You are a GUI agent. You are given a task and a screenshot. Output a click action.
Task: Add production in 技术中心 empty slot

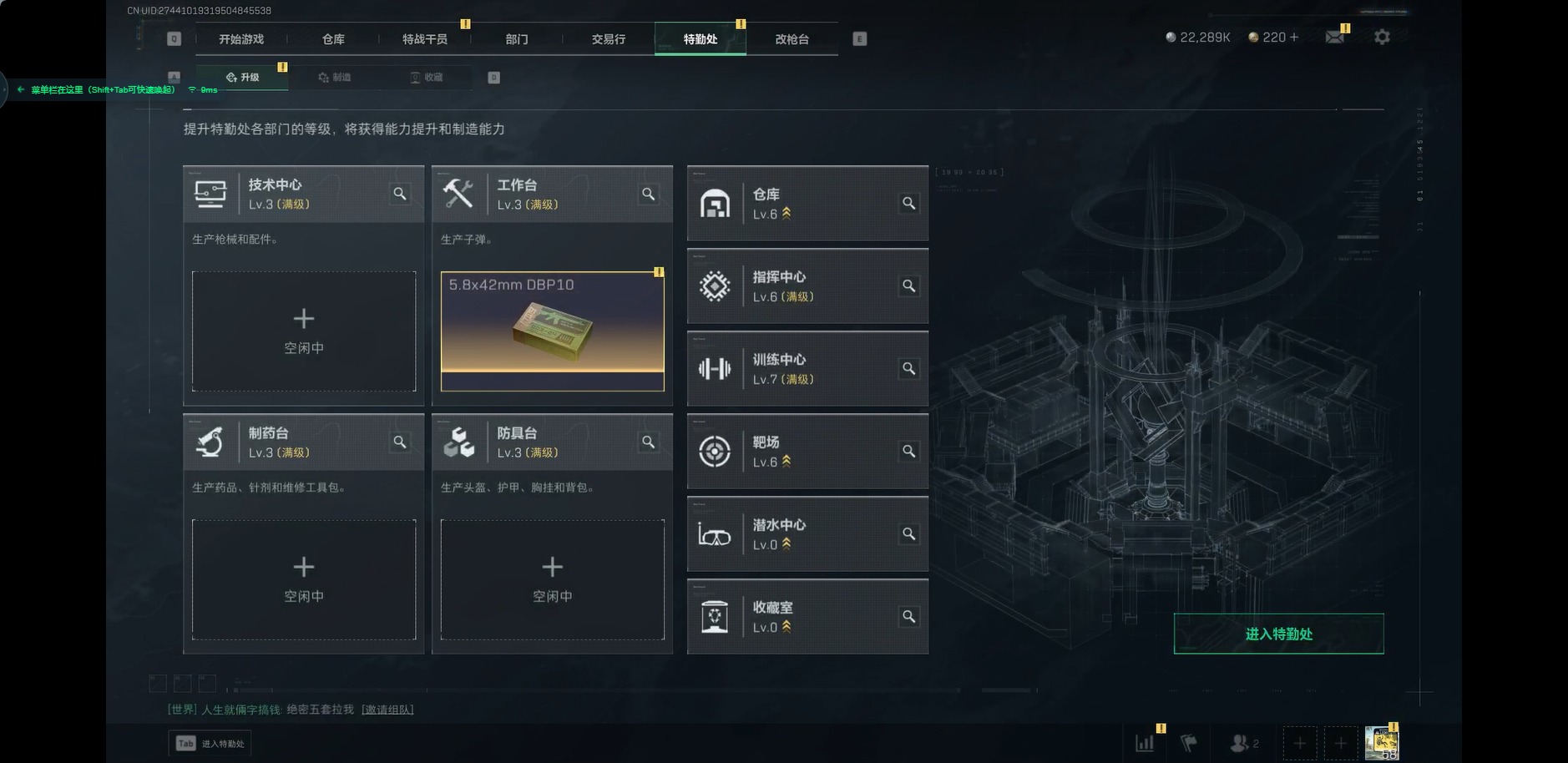tap(304, 331)
